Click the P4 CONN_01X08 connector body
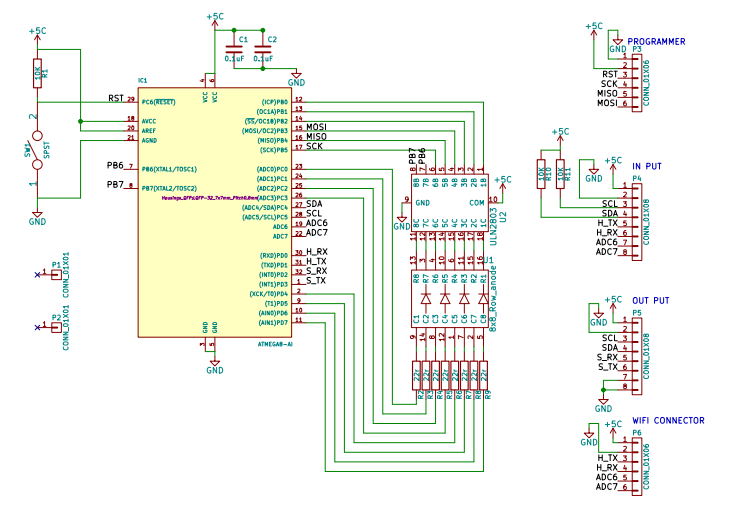 click(x=637, y=222)
